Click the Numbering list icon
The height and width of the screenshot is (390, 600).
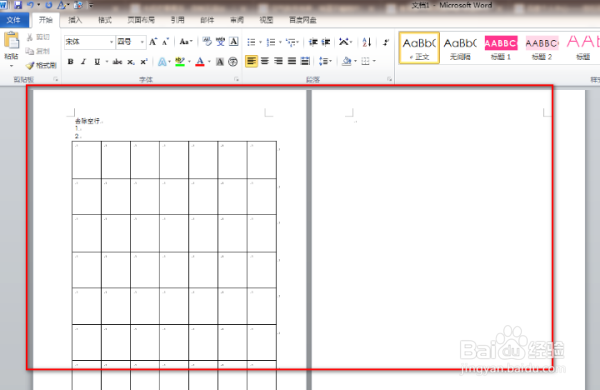pyautogui.click(x=271, y=42)
